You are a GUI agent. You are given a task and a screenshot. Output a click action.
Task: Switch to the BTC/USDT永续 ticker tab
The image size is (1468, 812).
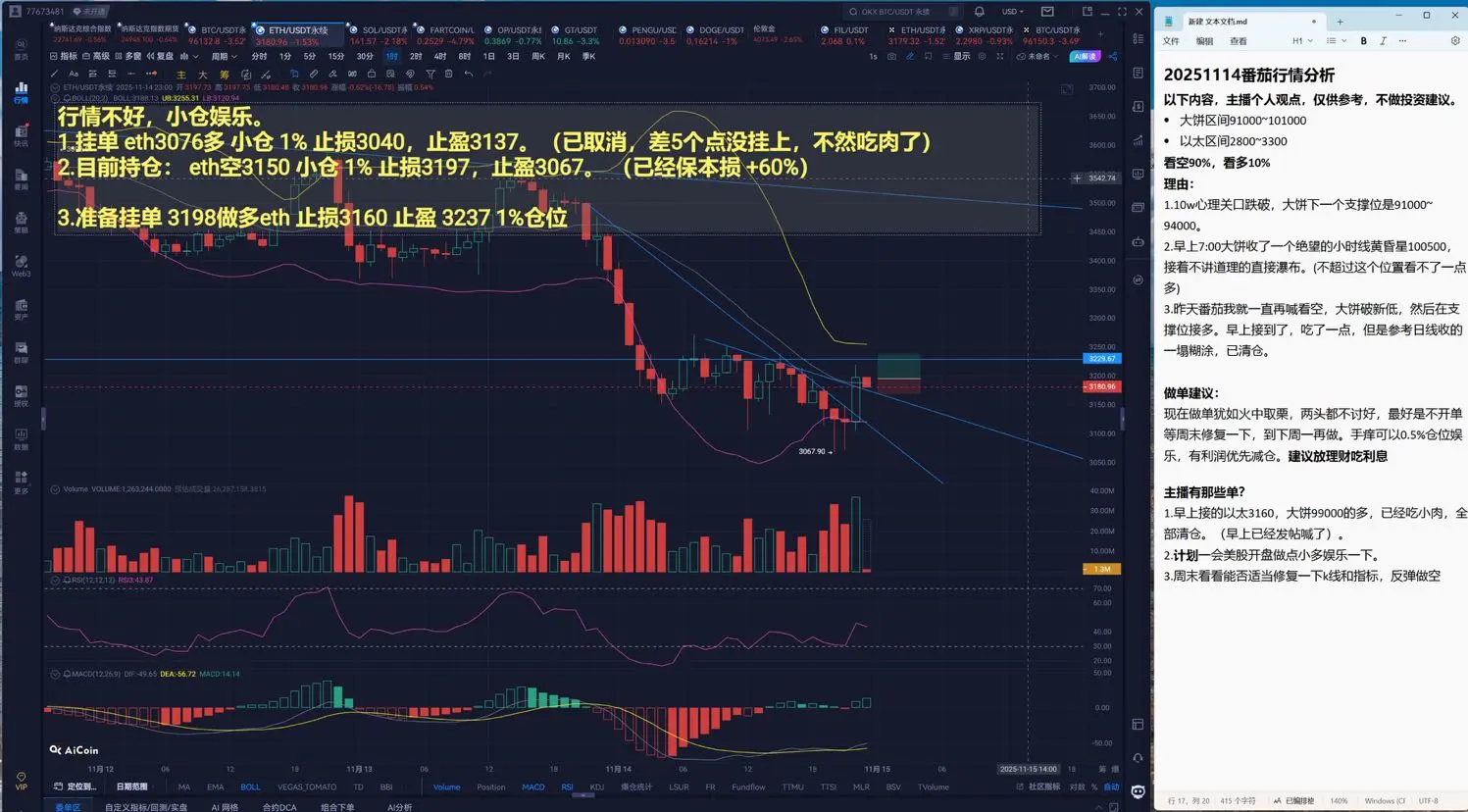click(216, 35)
